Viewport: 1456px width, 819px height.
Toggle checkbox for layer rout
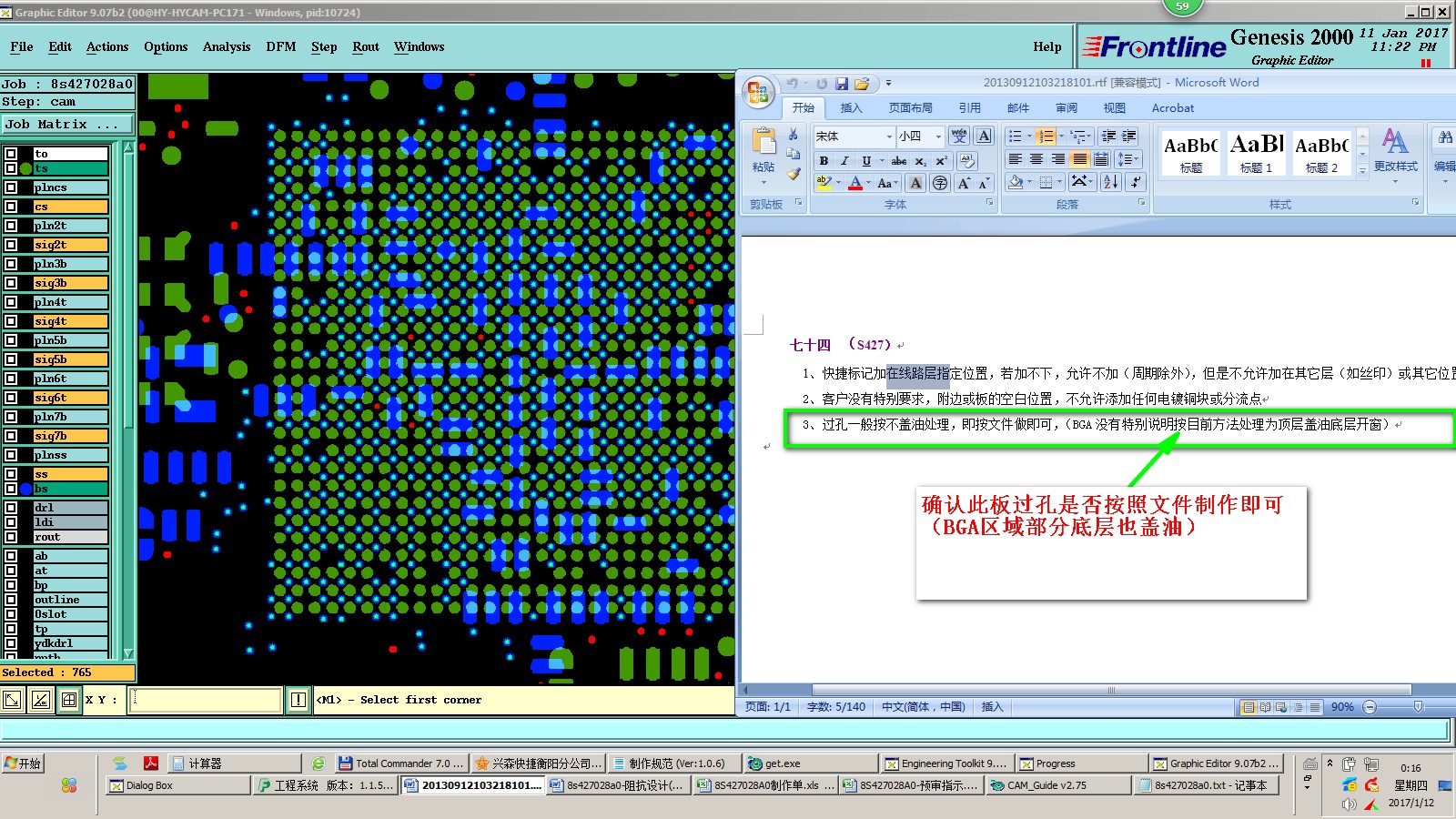point(11,537)
